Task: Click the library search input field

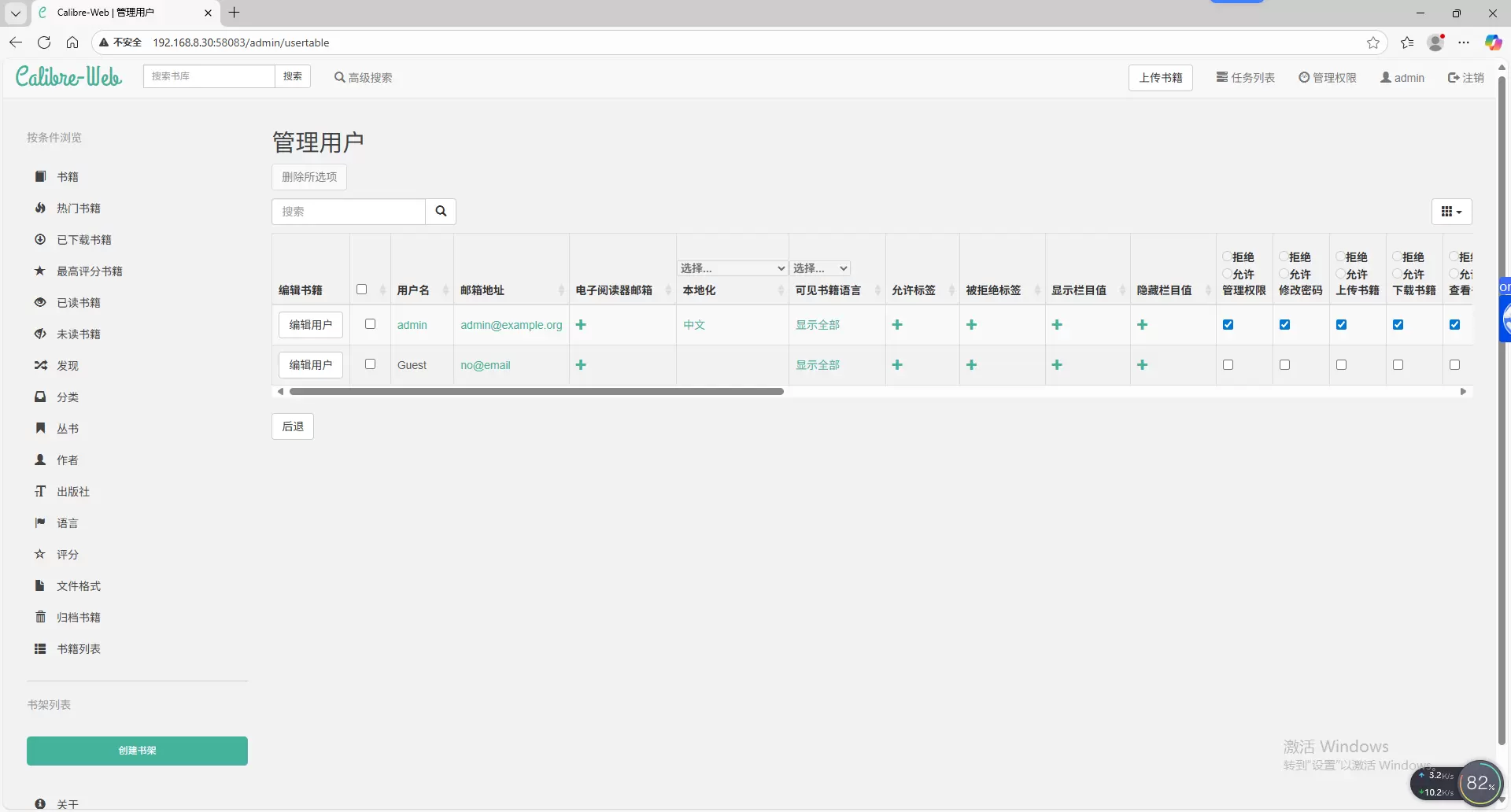Action: coord(209,76)
